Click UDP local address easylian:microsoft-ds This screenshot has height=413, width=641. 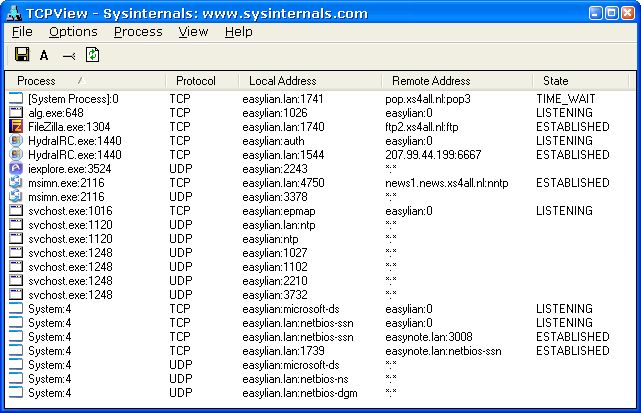pyautogui.click(x=291, y=365)
